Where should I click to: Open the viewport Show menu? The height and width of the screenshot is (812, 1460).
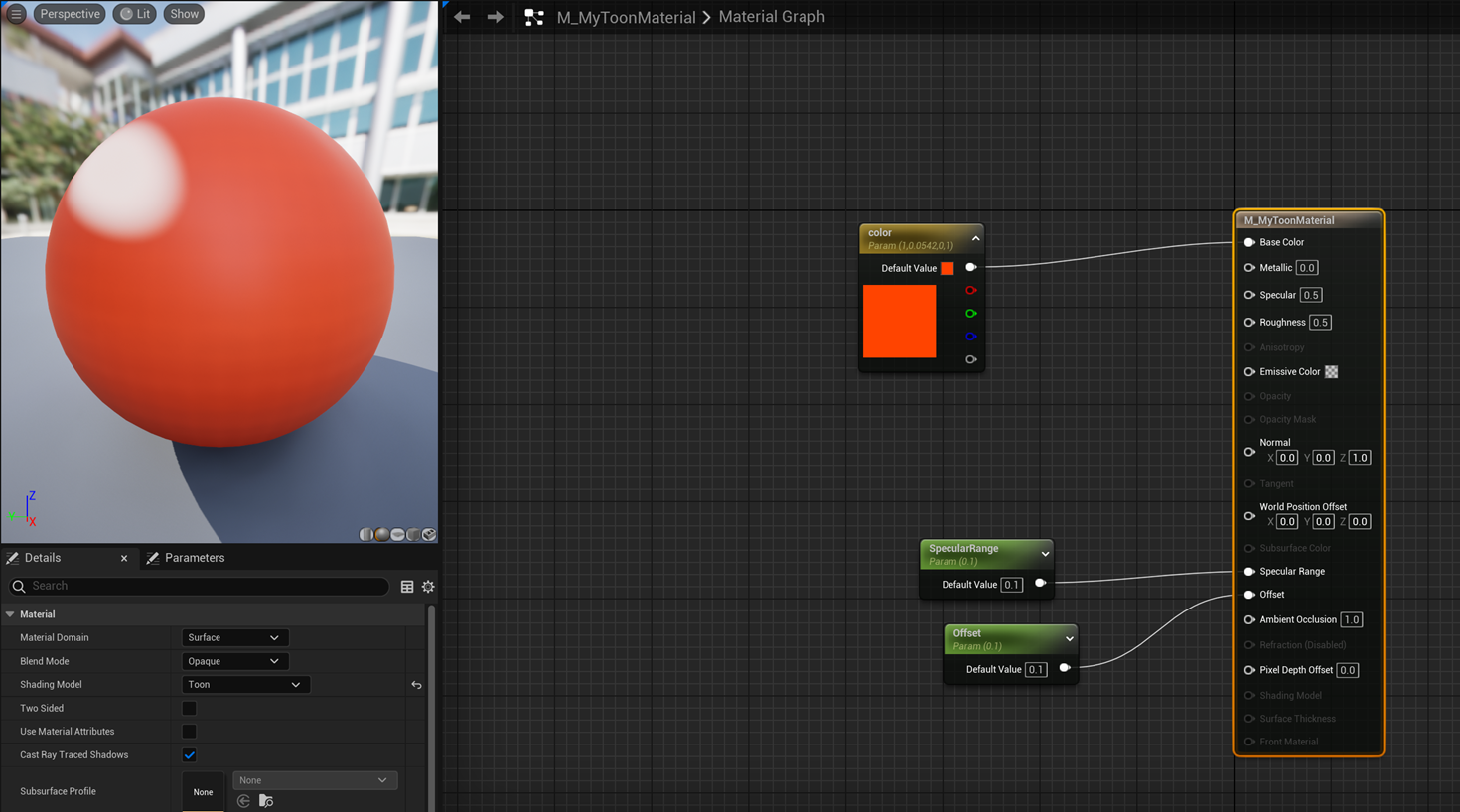click(x=184, y=14)
